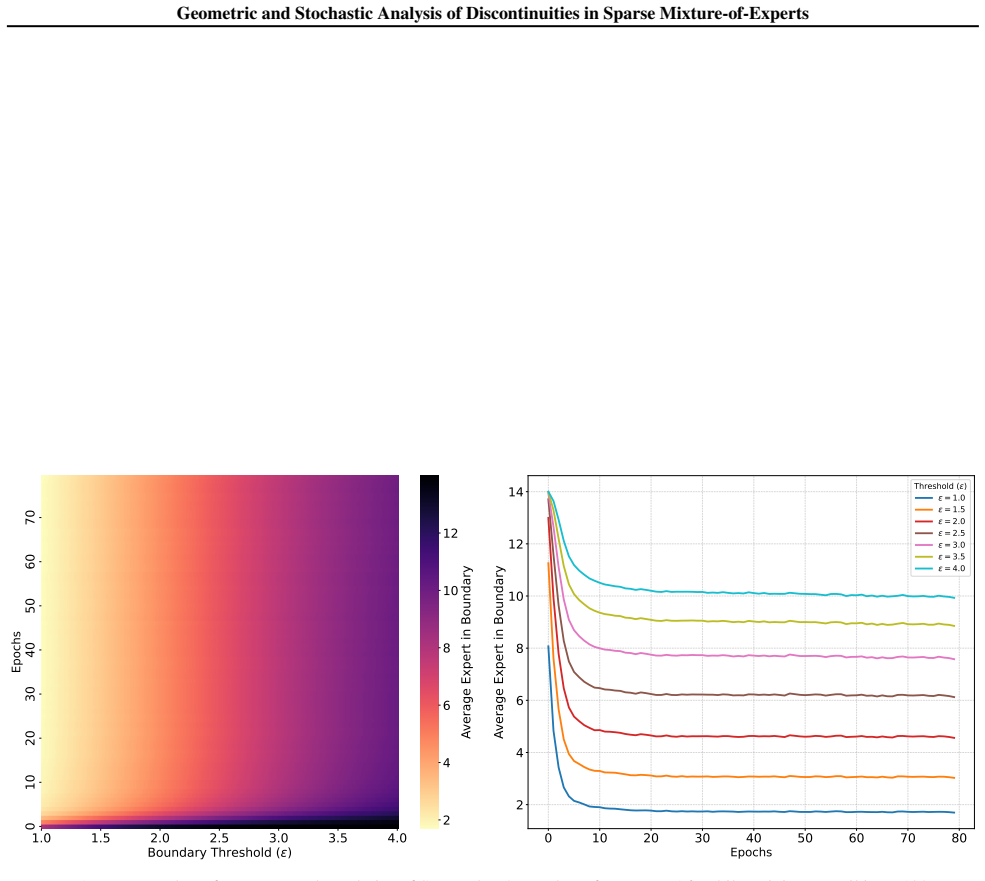Click legend entry text "ε = 3.0"

951,545
